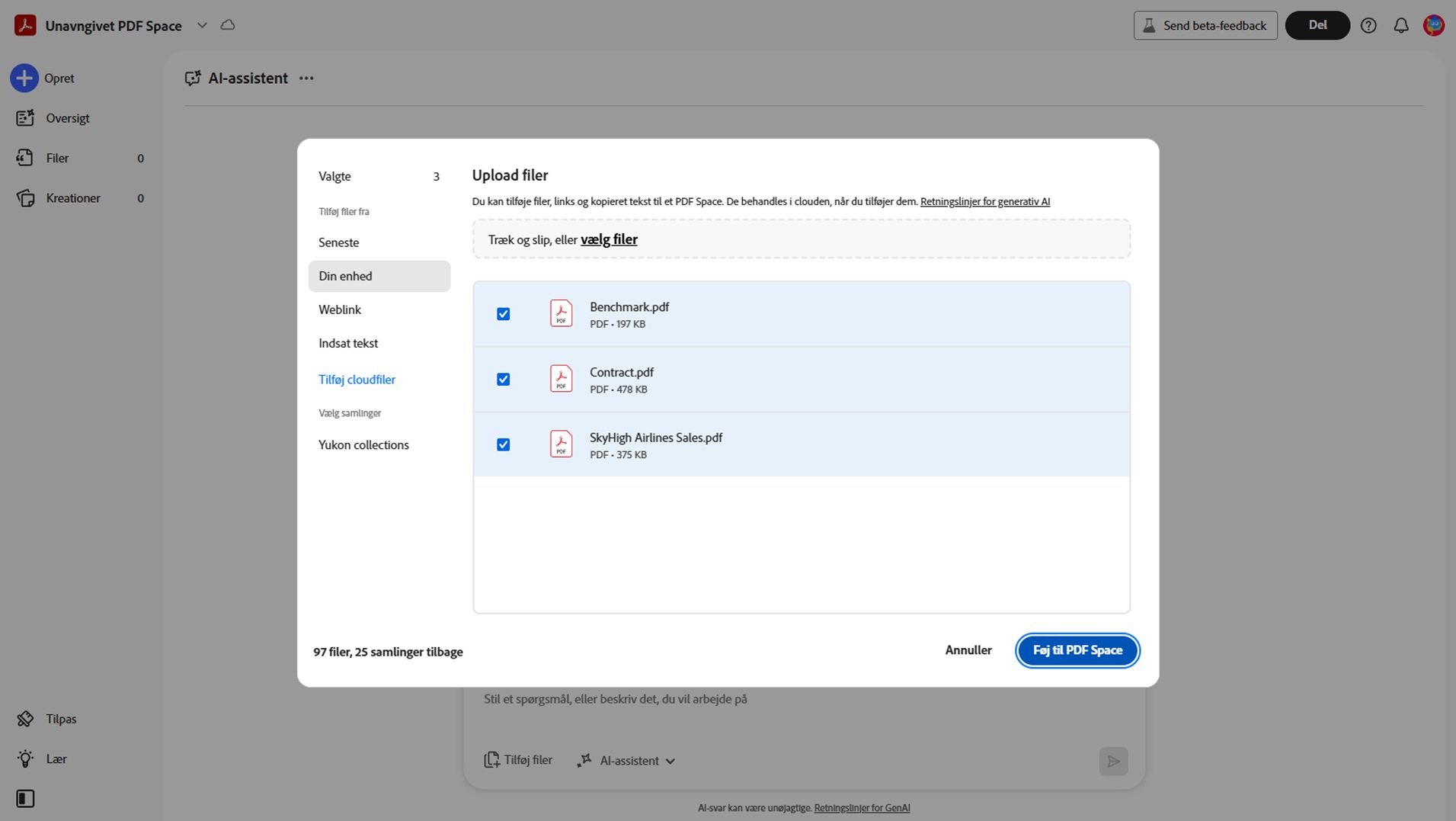Open Retningslinjer for generativ AI link
Screen dimensions: 1456x821
tap(984, 201)
